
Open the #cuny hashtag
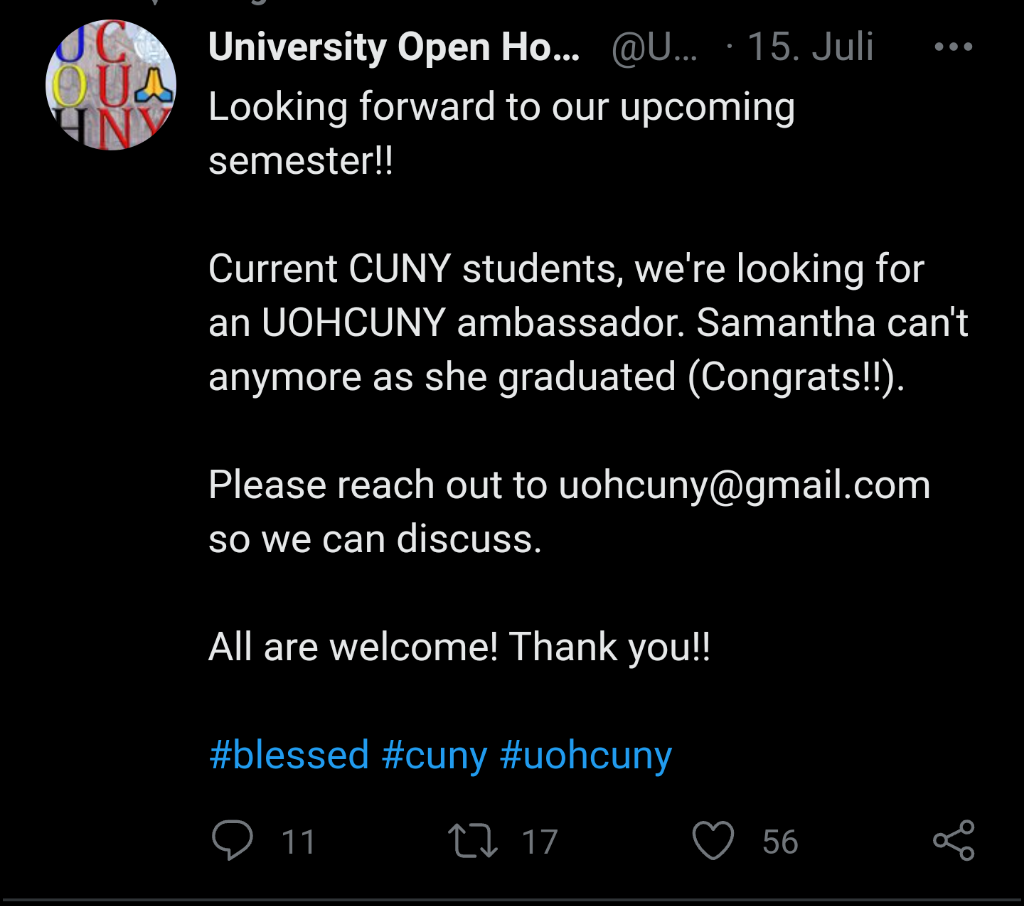coord(434,754)
